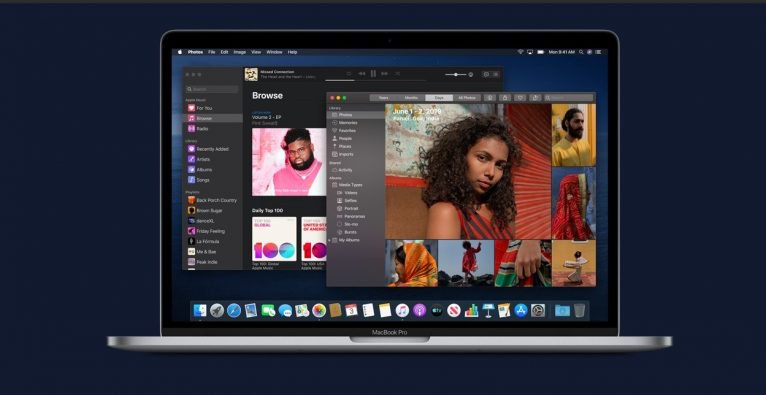Toggle shuffle in Music player controls
The height and width of the screenshot is (395, 766).
point(349,74)
